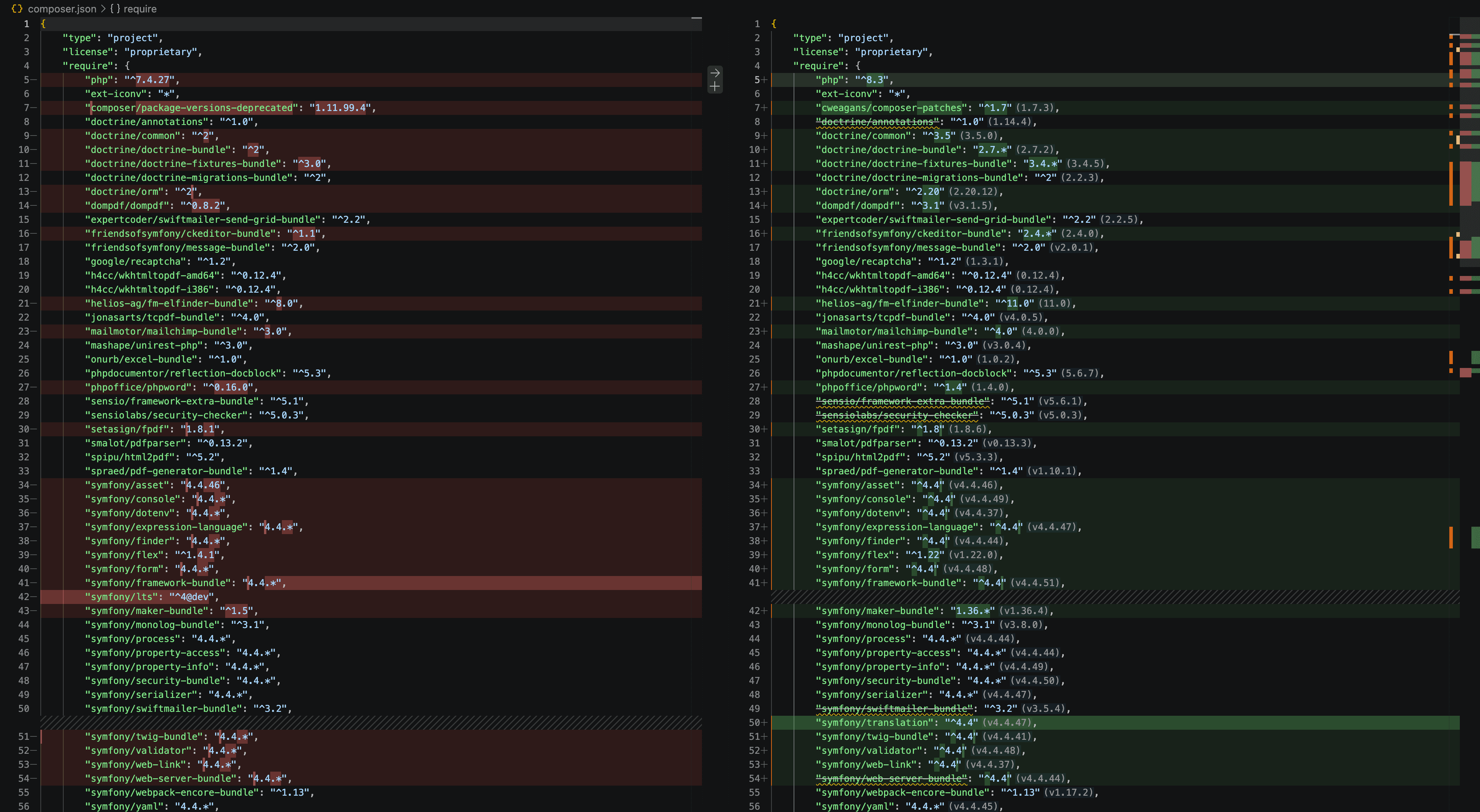Click the (v4.4.47) expression-language version hint

[1052, 527]
